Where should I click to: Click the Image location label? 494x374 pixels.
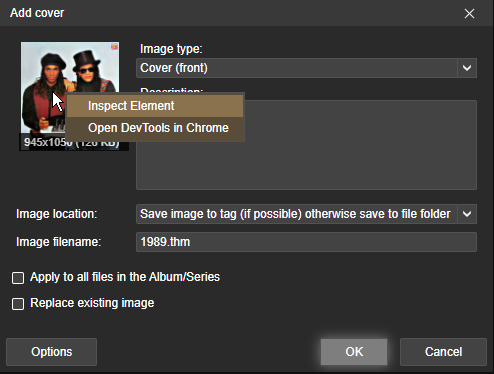(56, 214)
